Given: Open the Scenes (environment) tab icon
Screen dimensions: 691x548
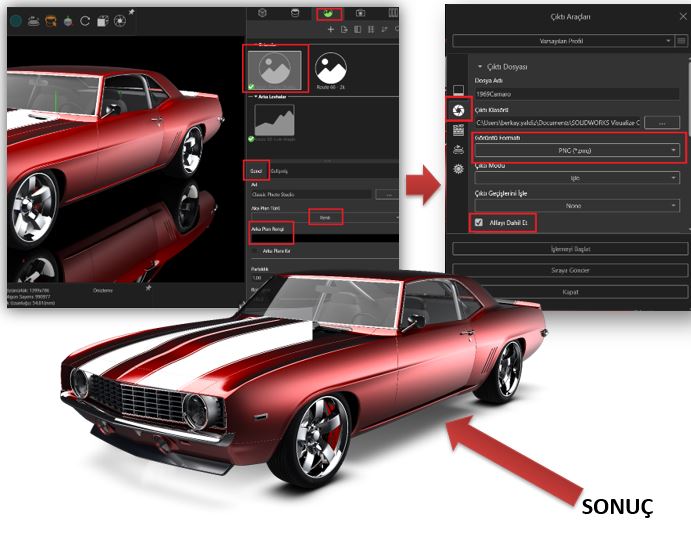Looking at the screenshot, I should pyautogui.click(x=327, y=13).
